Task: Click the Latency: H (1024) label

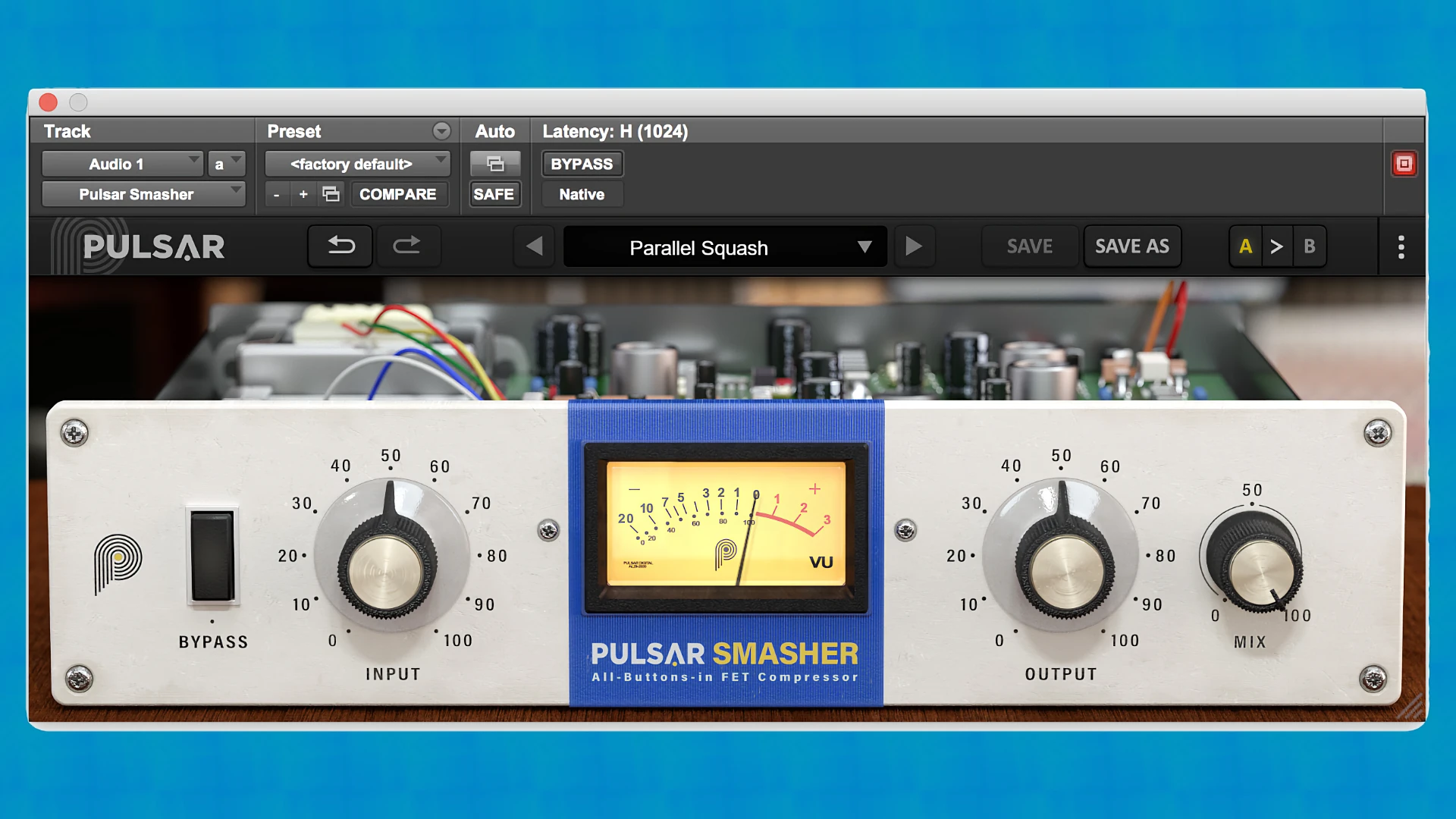Action: pos(615,131)
